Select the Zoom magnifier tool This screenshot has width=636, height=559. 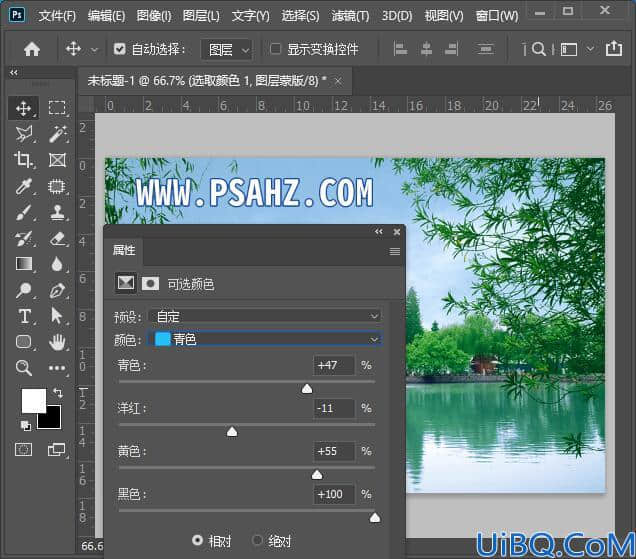tap(24, 368)
